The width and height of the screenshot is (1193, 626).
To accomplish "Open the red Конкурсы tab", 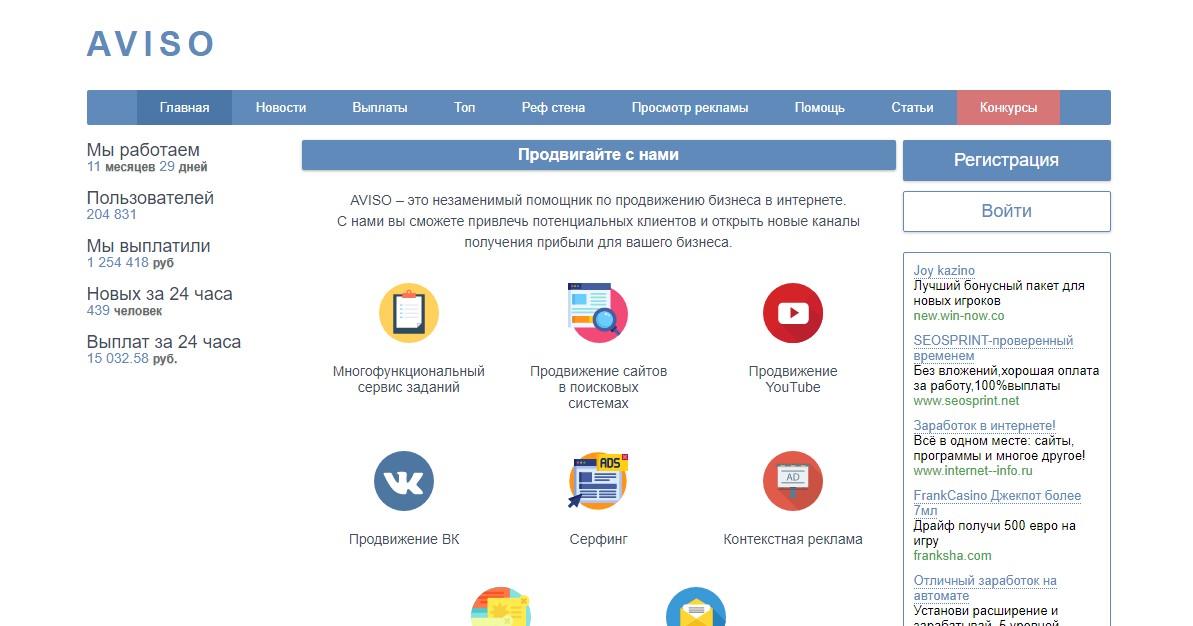I will pos(1008,108).
